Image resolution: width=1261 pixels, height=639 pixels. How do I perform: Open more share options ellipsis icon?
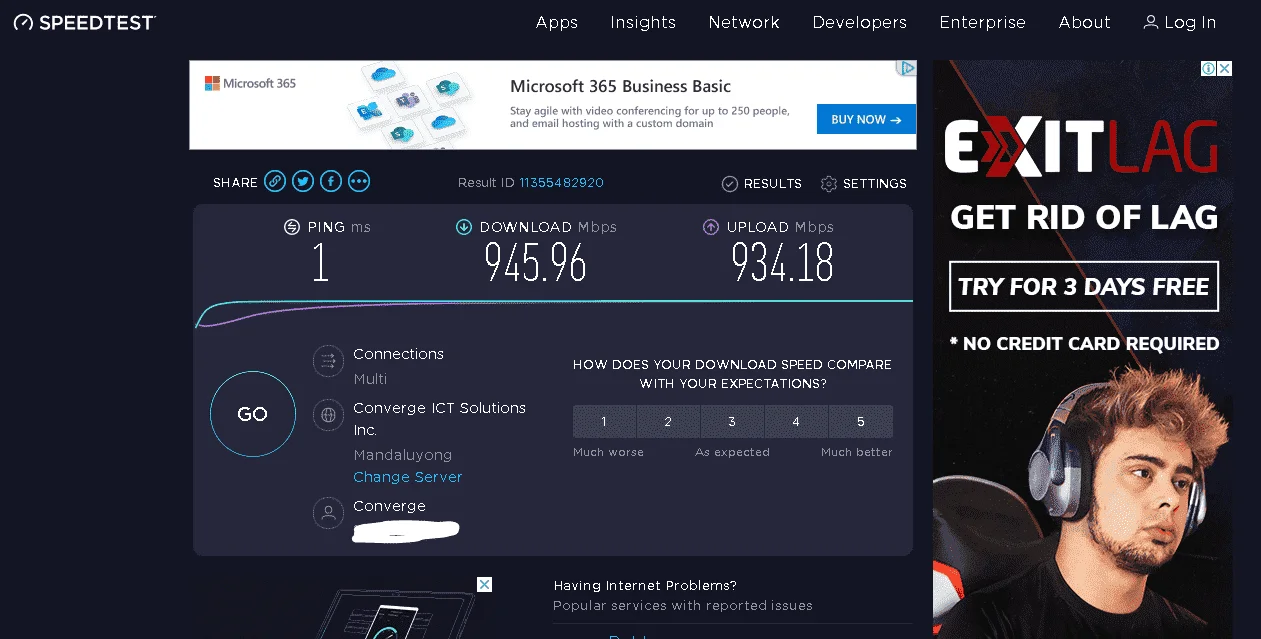point(359,181)
